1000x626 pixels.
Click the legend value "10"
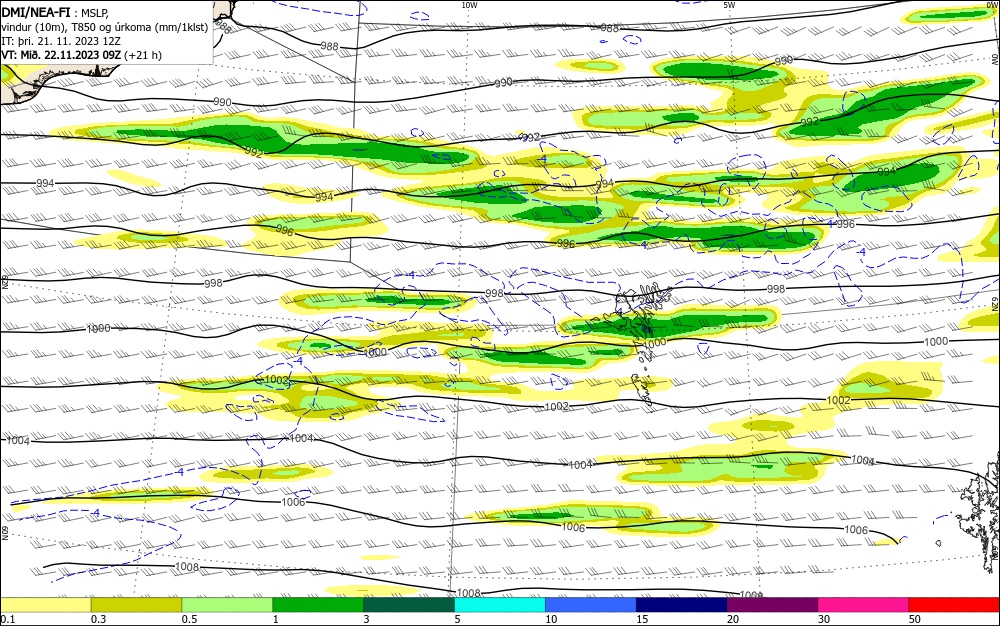click(x=551, y=619)
